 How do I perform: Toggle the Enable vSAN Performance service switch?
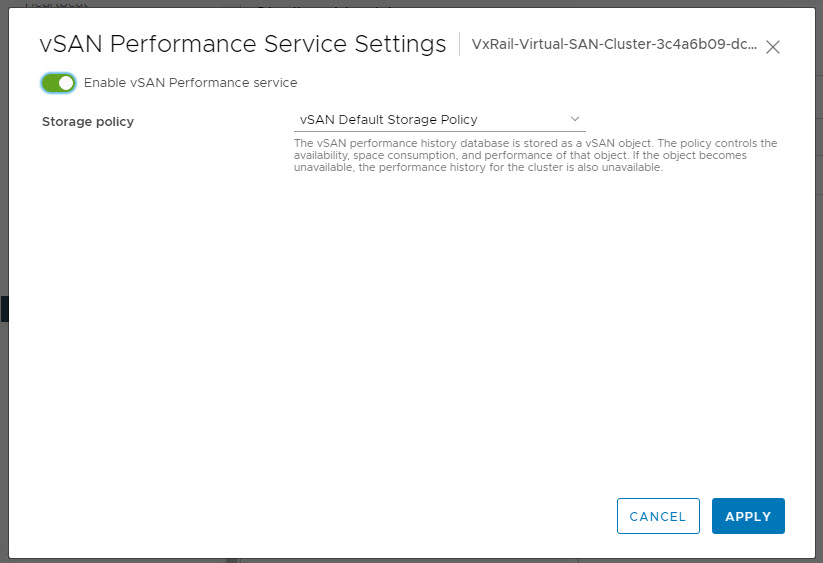pyautogui.click(x=59, y=83)
